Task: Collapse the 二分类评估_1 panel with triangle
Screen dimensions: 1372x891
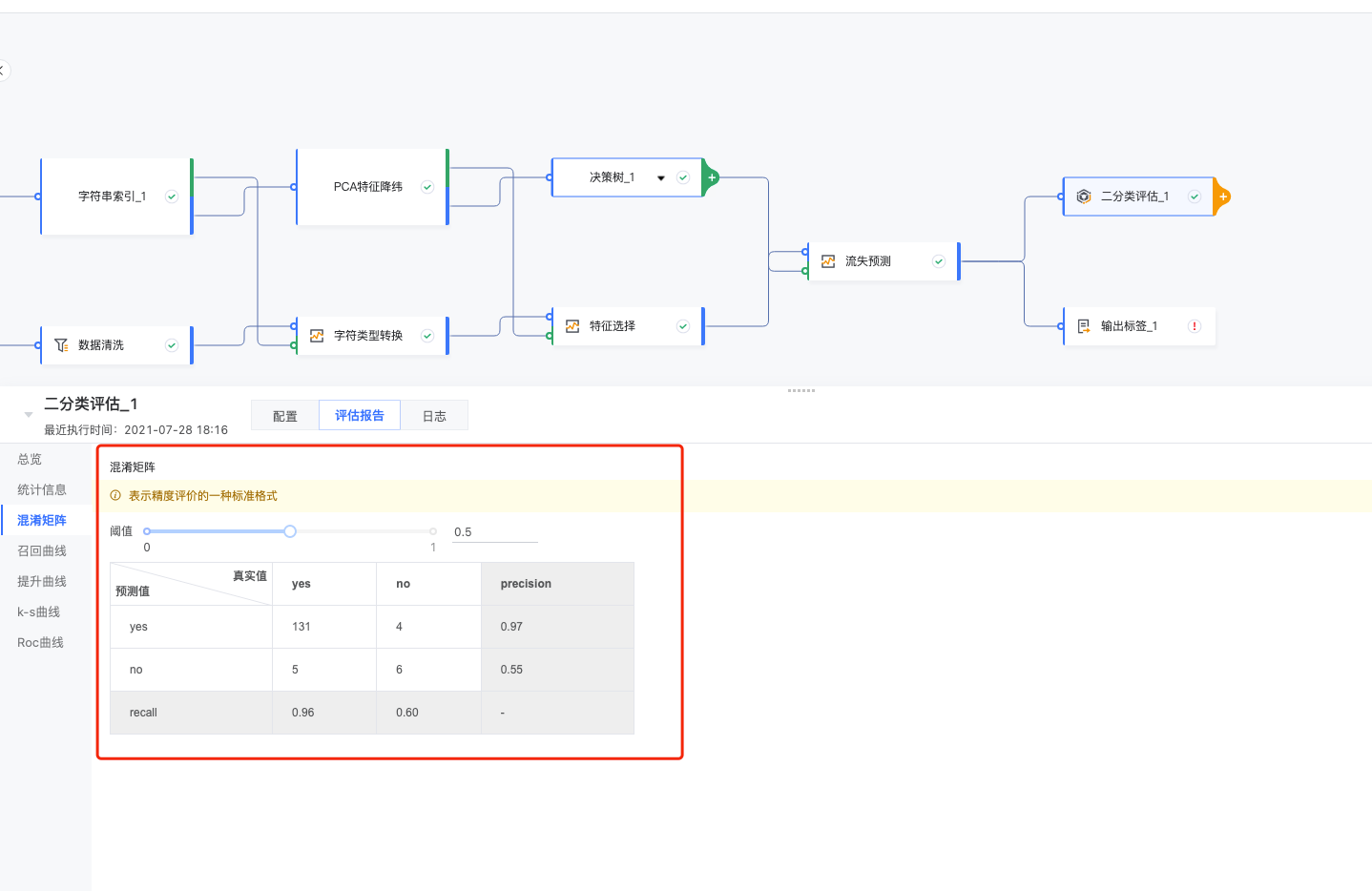Action: [29, 414]
